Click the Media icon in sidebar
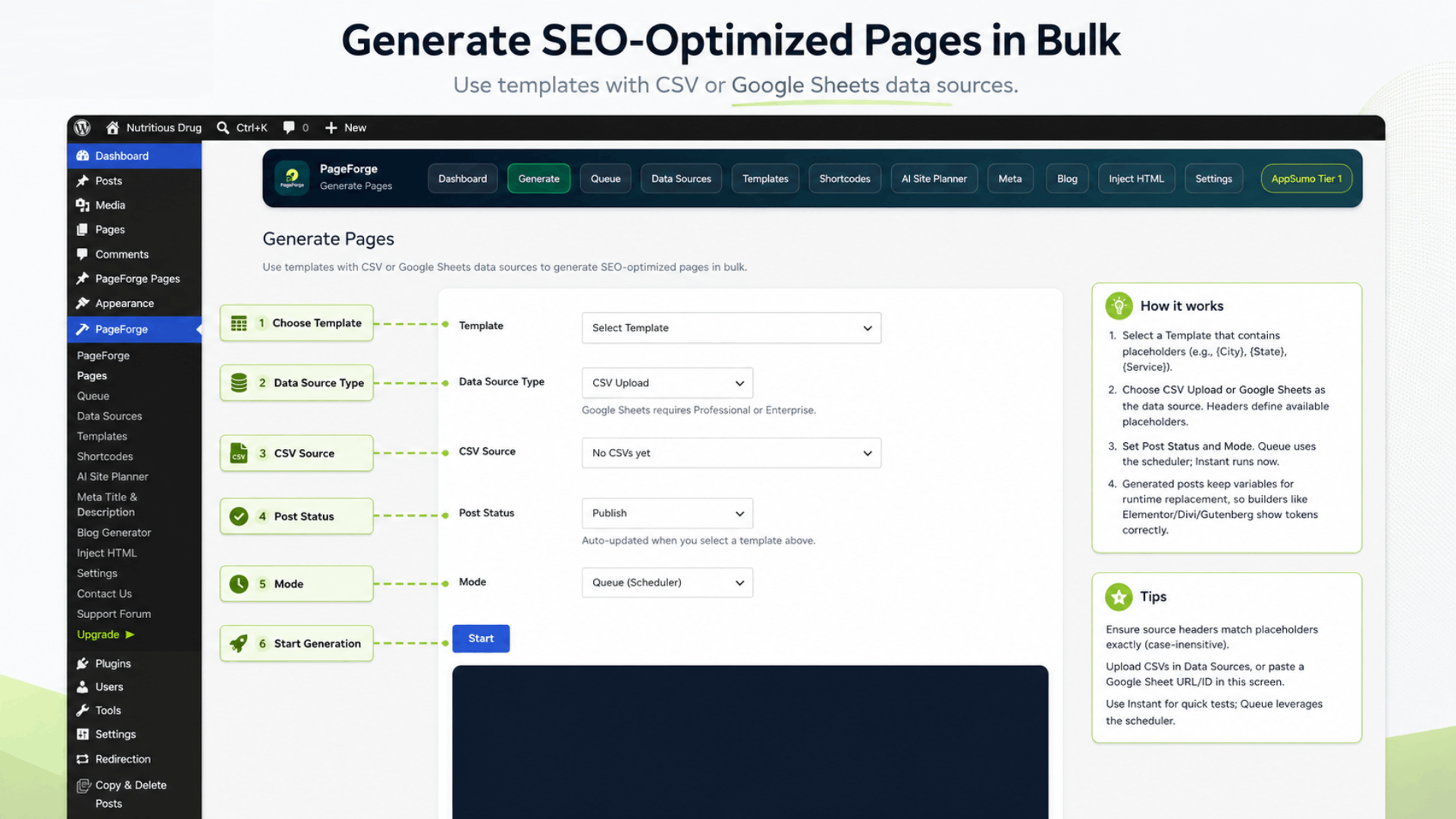This screenshot has height=819, width=1456. coord(83,205)
